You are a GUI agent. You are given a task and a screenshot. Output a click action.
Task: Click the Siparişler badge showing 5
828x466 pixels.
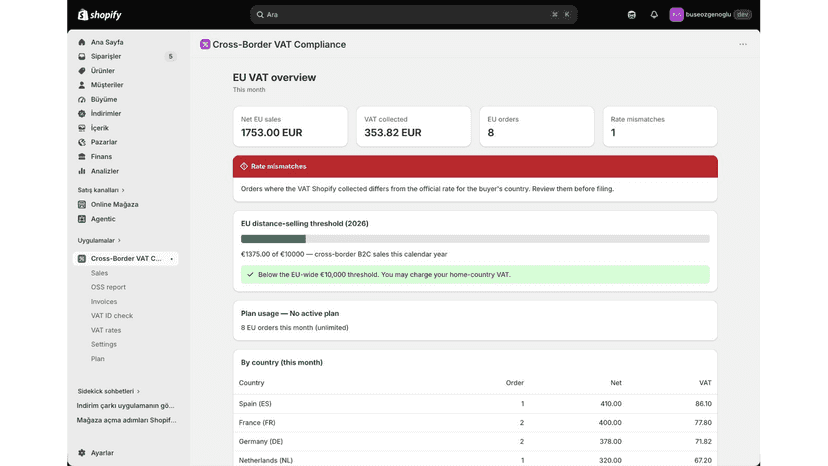(x=170, y=57)
